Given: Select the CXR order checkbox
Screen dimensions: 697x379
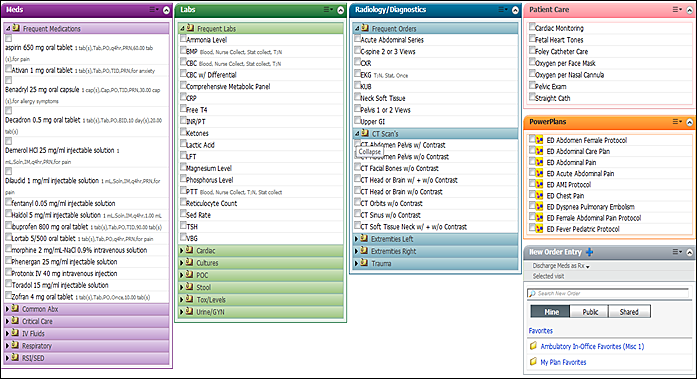Looking at the screenshot, I should tap(357, 62).
